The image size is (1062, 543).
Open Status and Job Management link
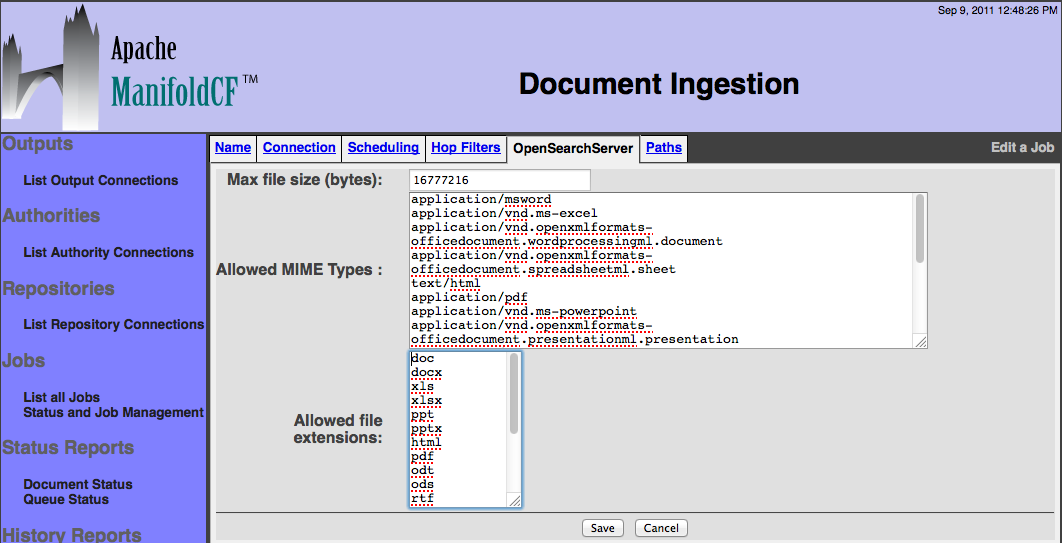pyautogui.click(x=113, y=412)
